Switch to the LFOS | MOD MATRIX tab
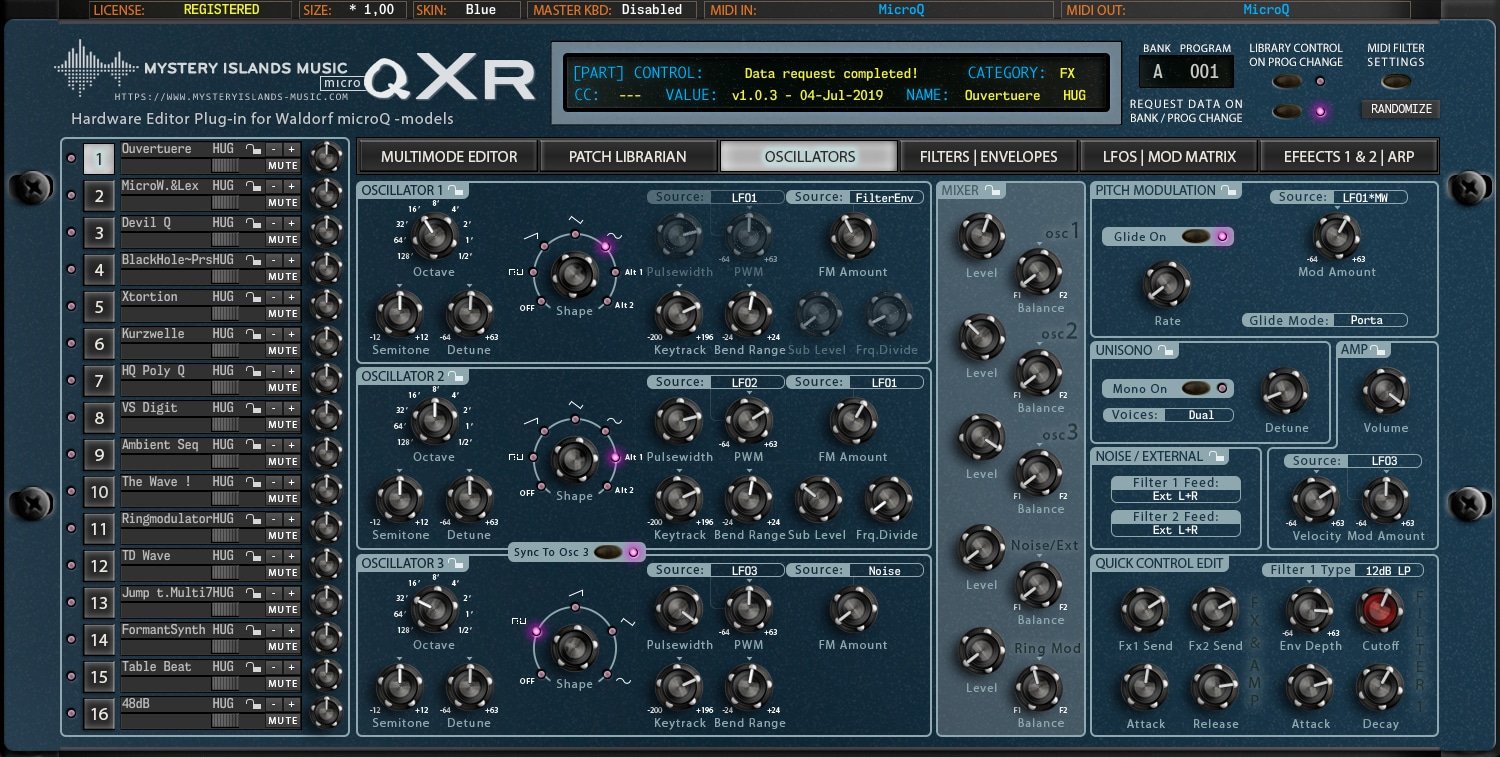The height and width of the screenshot is (757, 1500). [1168, 156]
